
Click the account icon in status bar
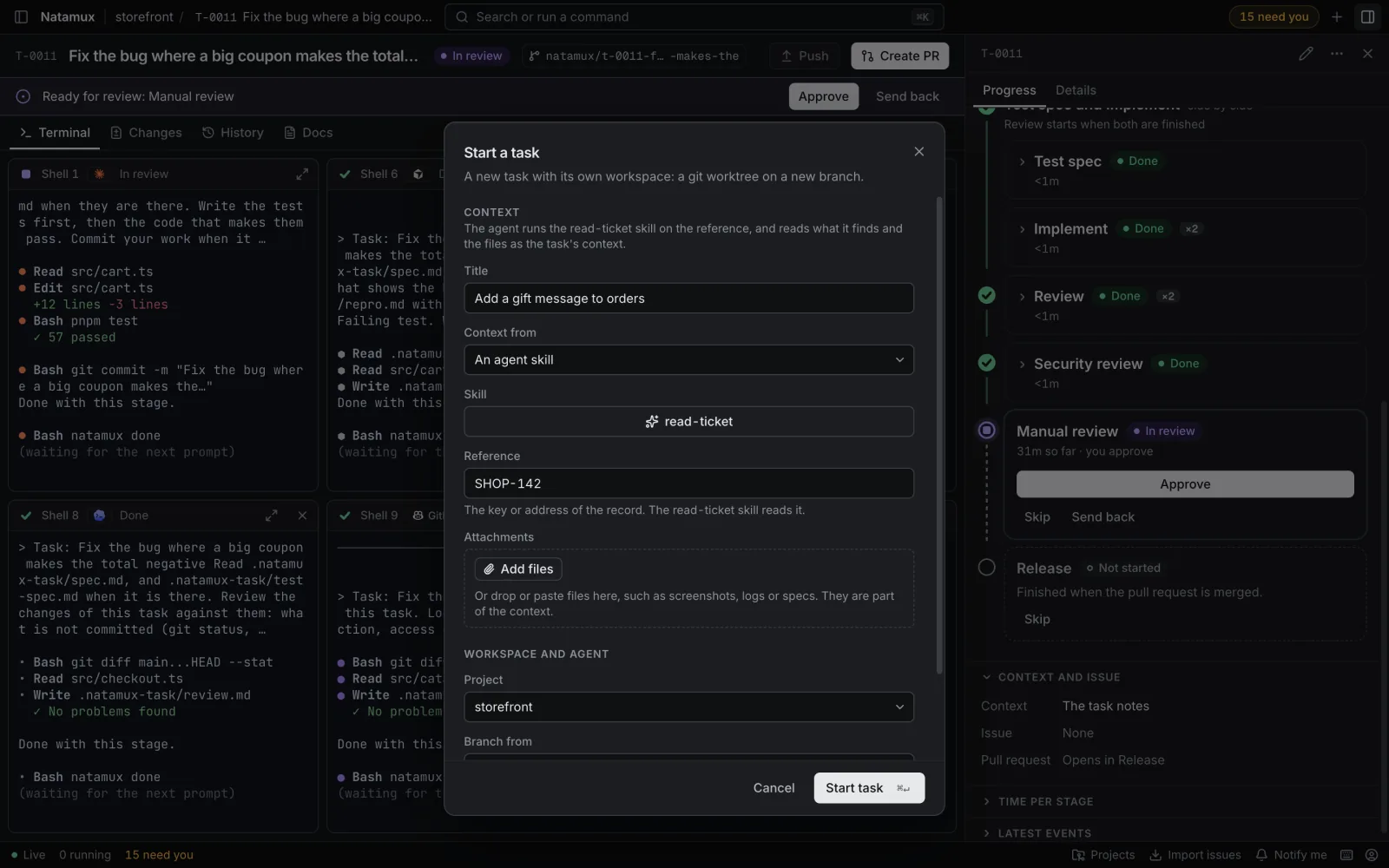point(1371,855)
